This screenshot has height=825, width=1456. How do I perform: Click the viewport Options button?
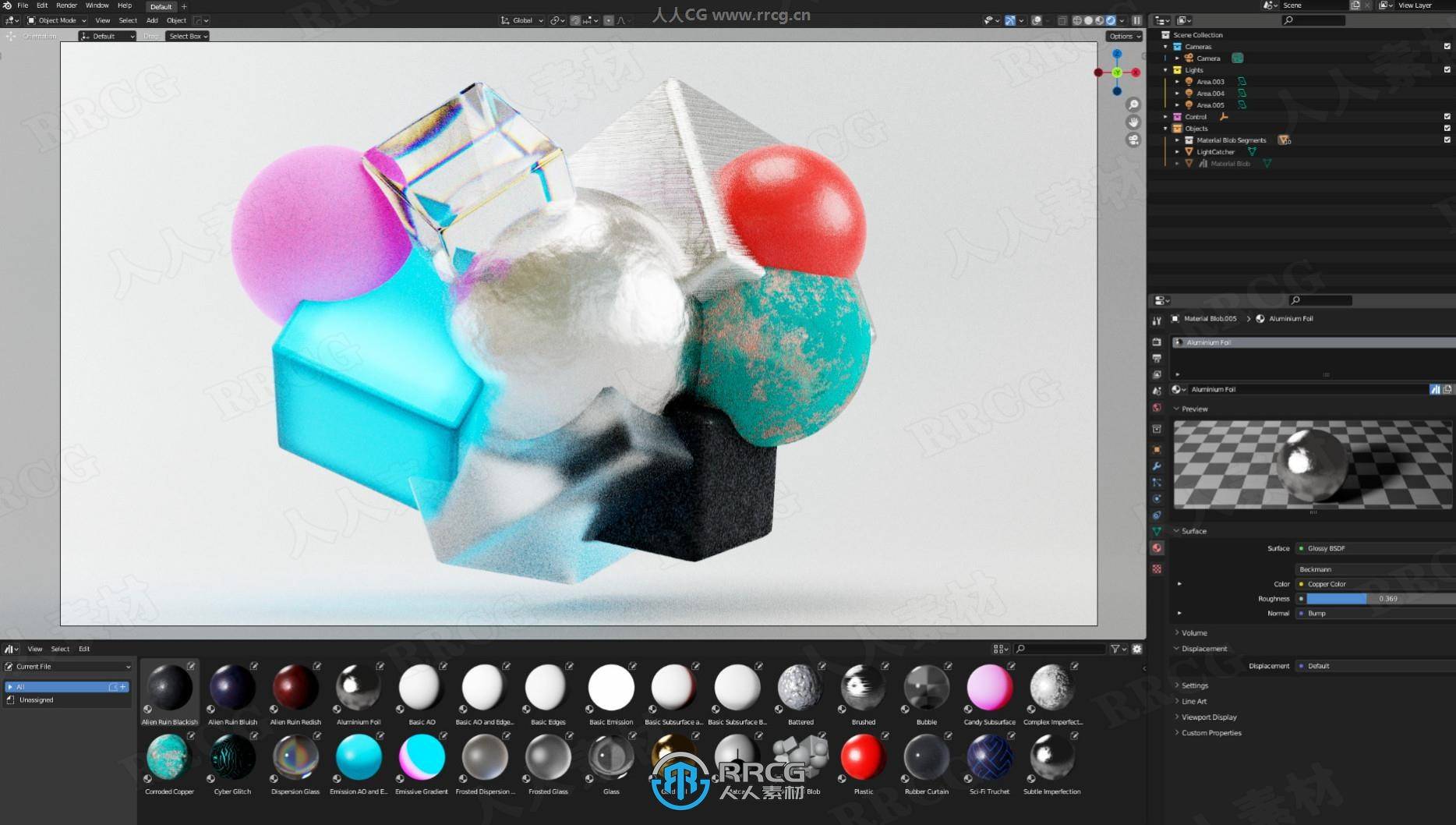click(1123, 36)
